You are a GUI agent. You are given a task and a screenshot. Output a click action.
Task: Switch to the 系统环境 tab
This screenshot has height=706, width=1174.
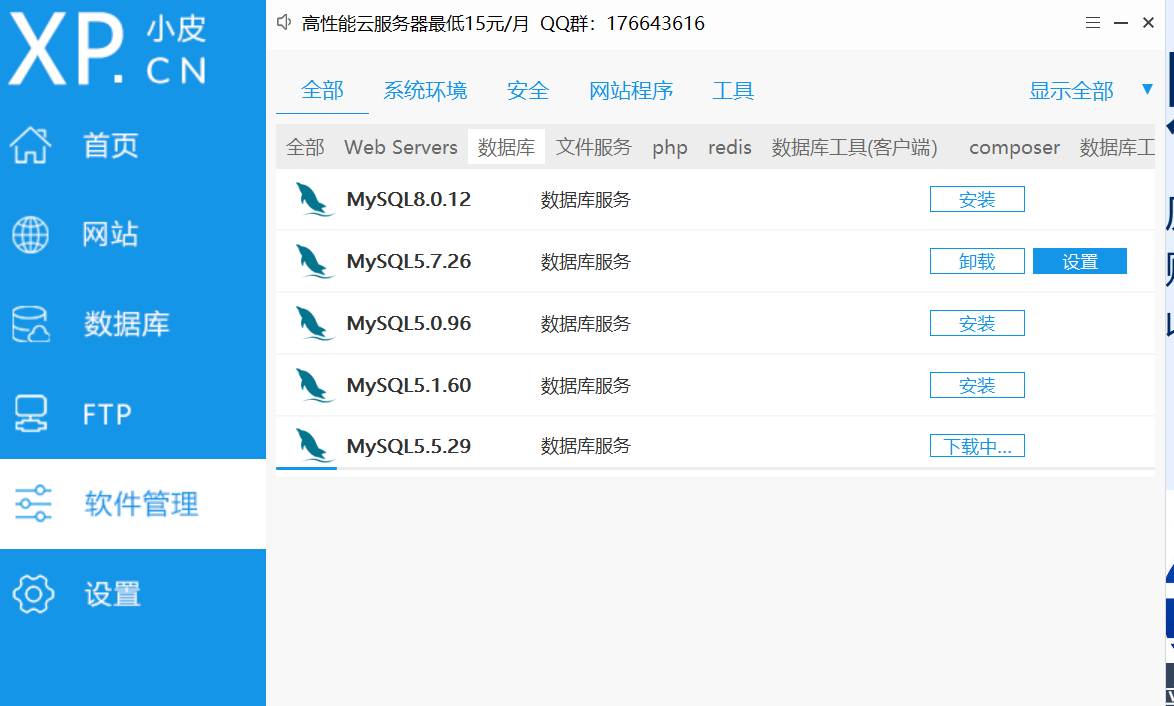pos(425,91)
